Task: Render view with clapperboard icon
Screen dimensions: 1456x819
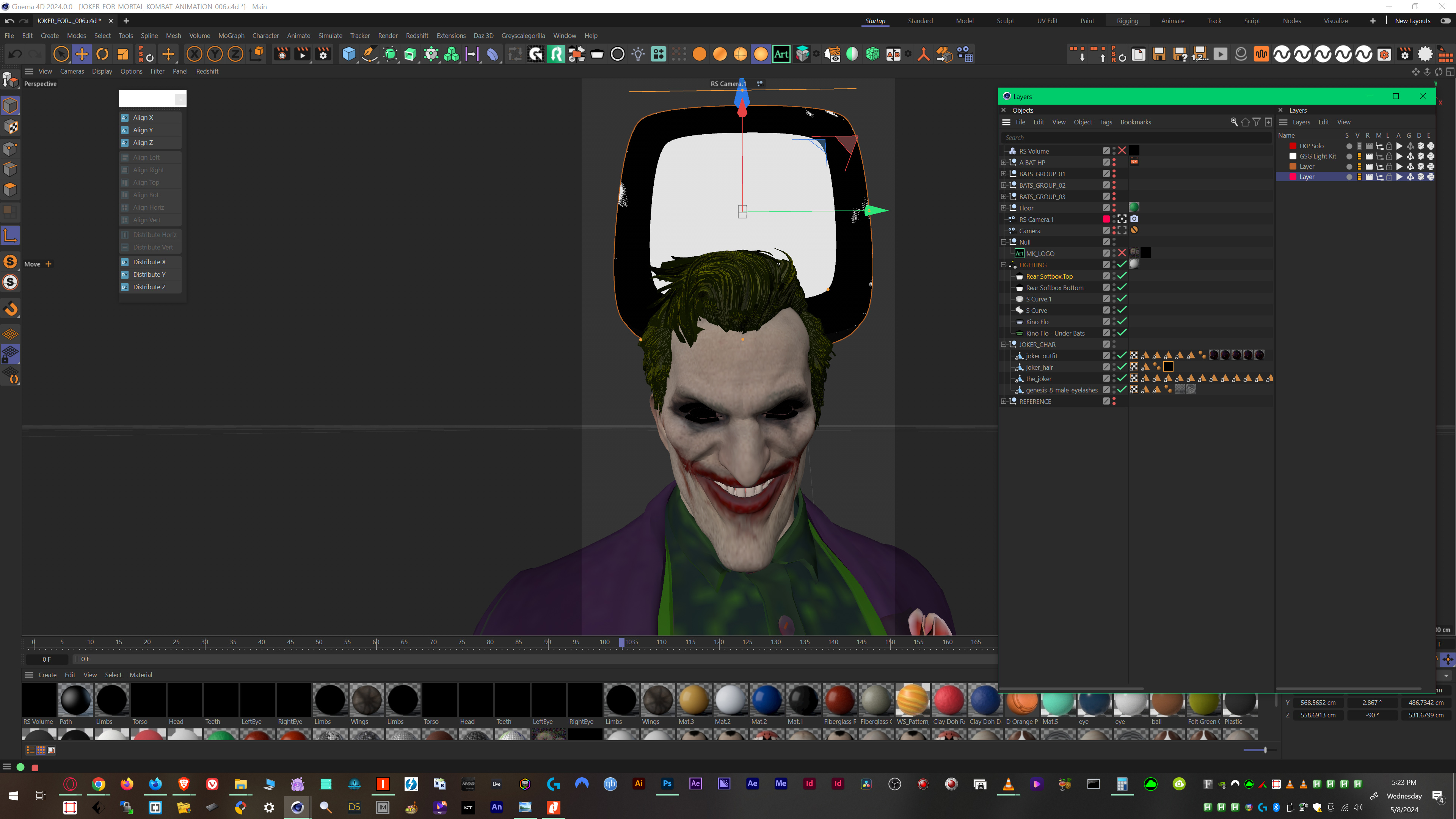Action: click(281, 54)
